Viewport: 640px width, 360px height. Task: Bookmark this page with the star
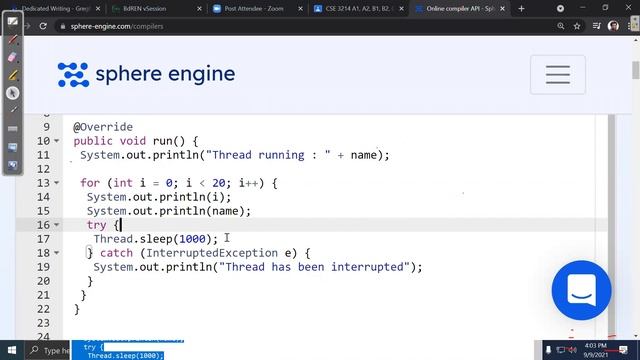point(577,26)
